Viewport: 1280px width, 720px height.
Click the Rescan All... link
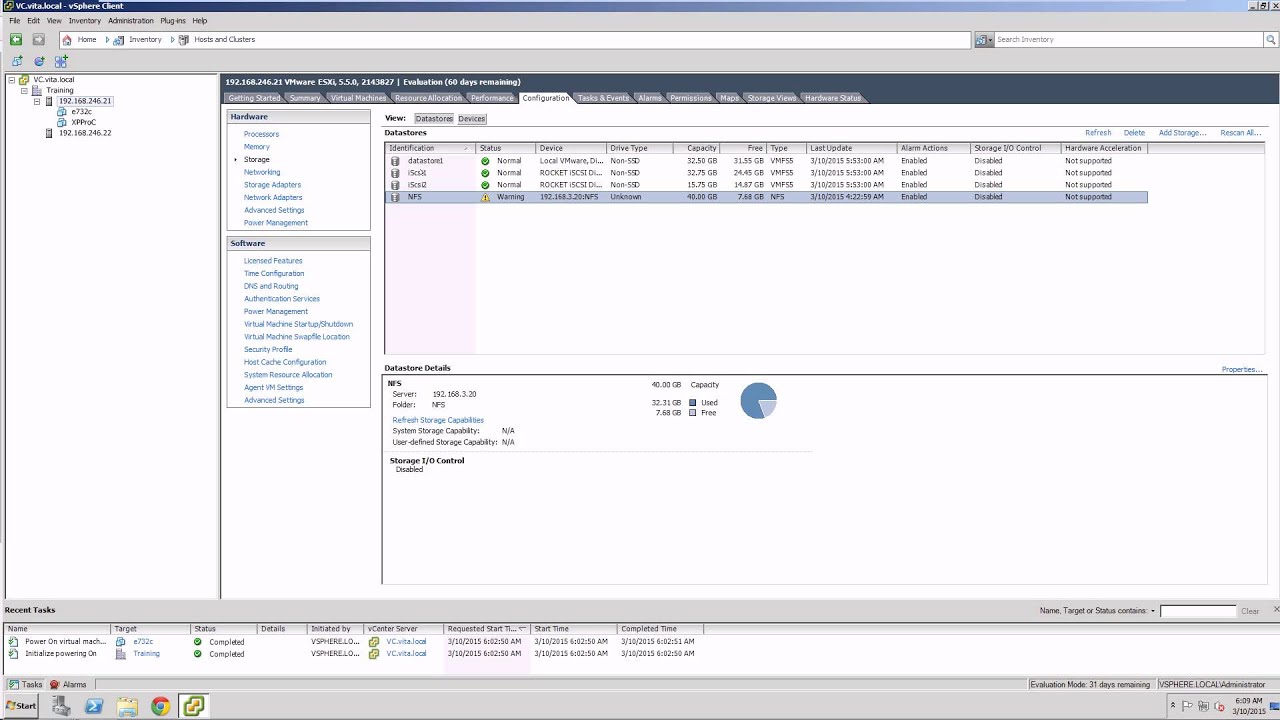(1241, 133)
